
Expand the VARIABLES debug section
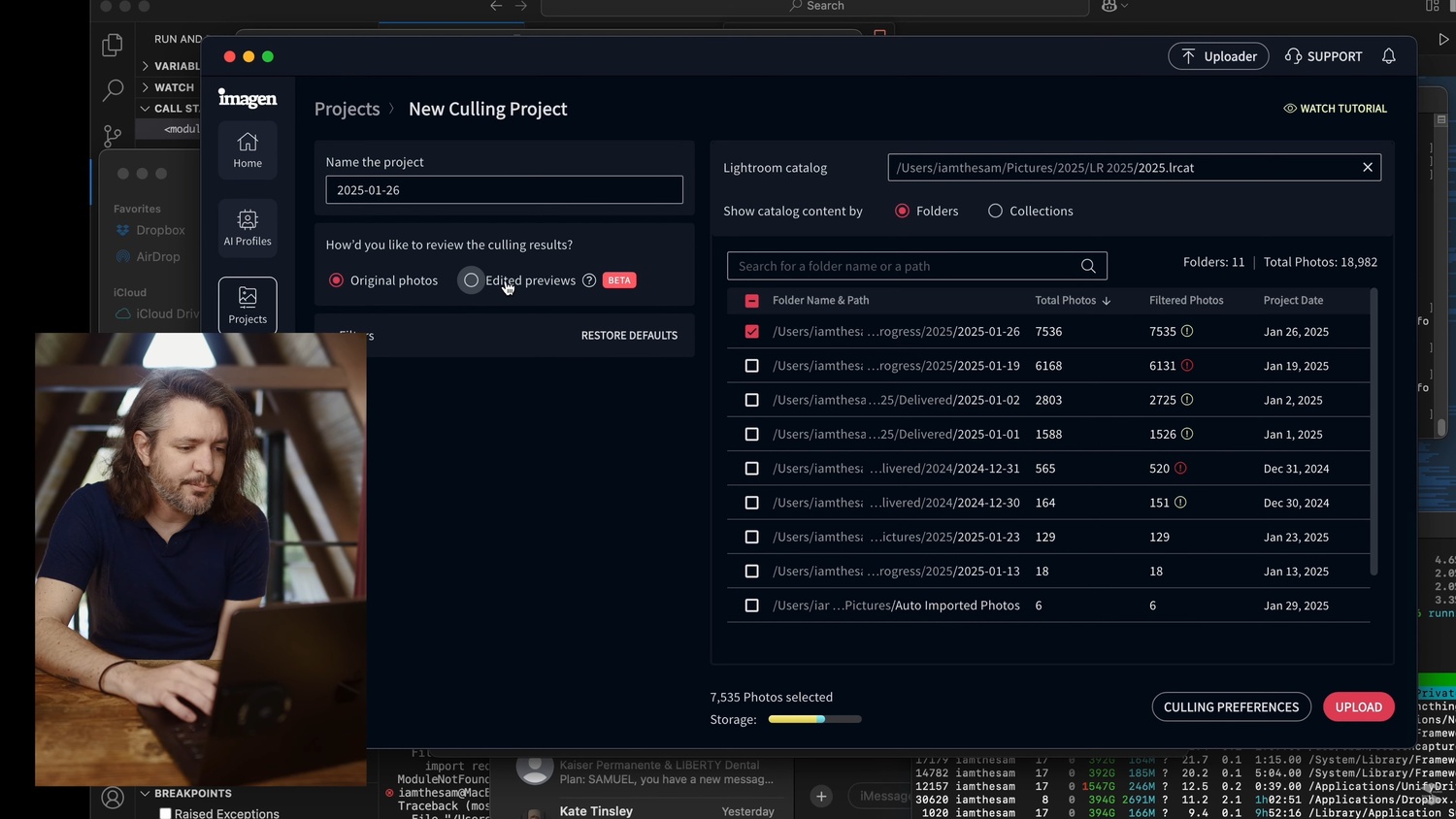coord(146,66)
